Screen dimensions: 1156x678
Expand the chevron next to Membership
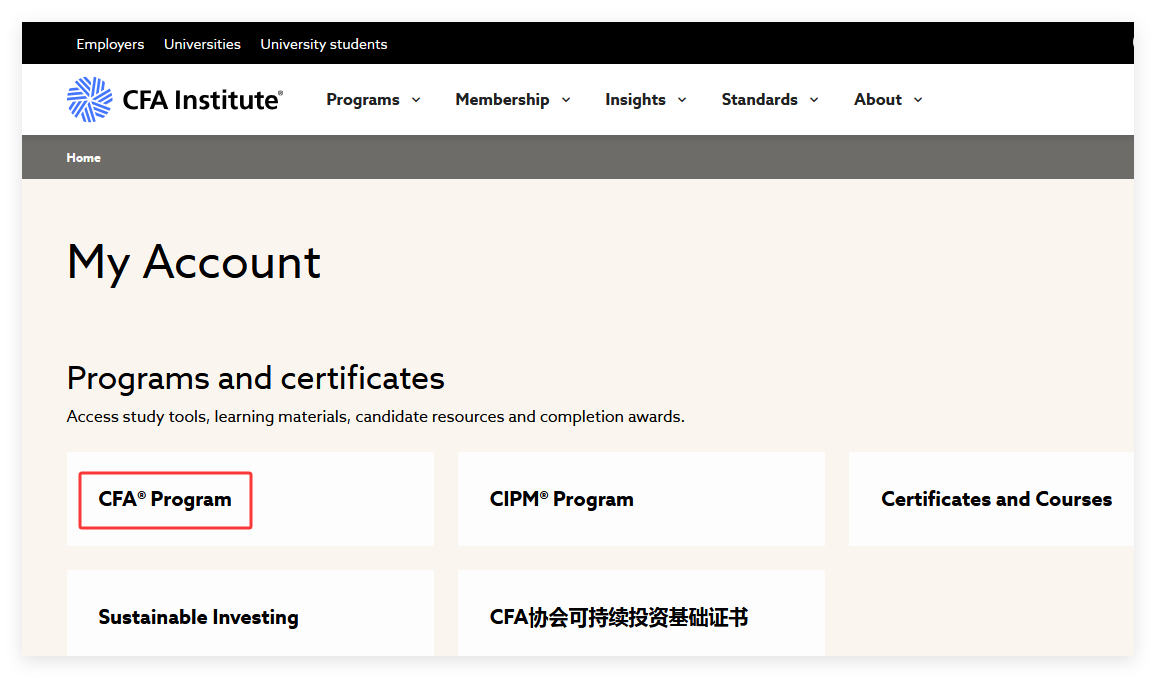pyautogui.click(x=566, y=100)
